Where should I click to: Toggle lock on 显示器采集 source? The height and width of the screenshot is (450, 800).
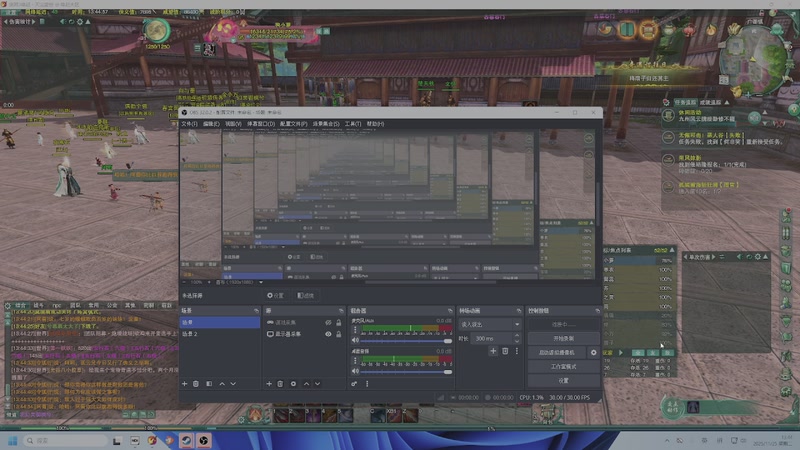pyautogui.click(x=338, y=334)
